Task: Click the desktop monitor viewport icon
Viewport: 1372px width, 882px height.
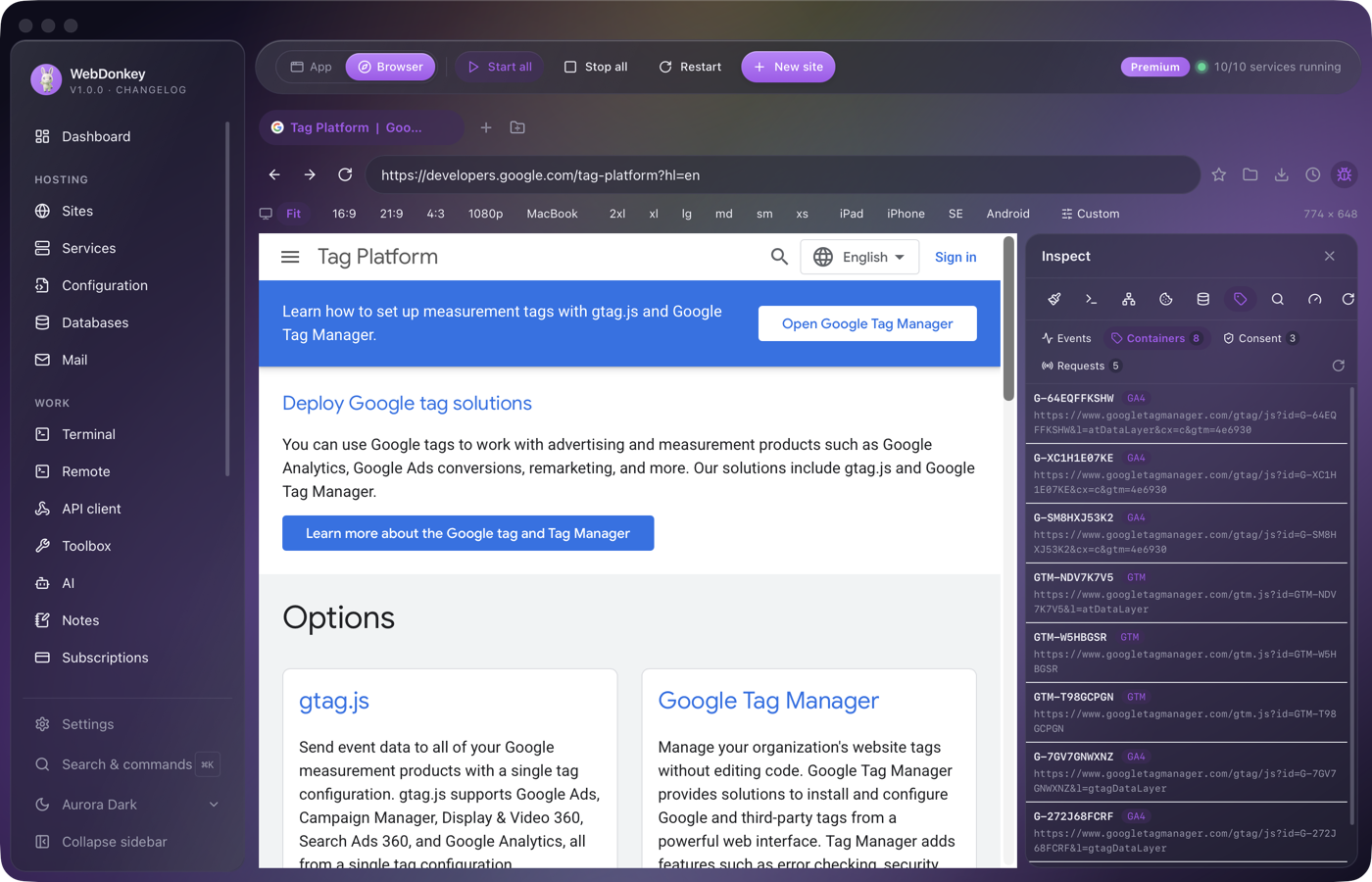Action: [266, 214]
